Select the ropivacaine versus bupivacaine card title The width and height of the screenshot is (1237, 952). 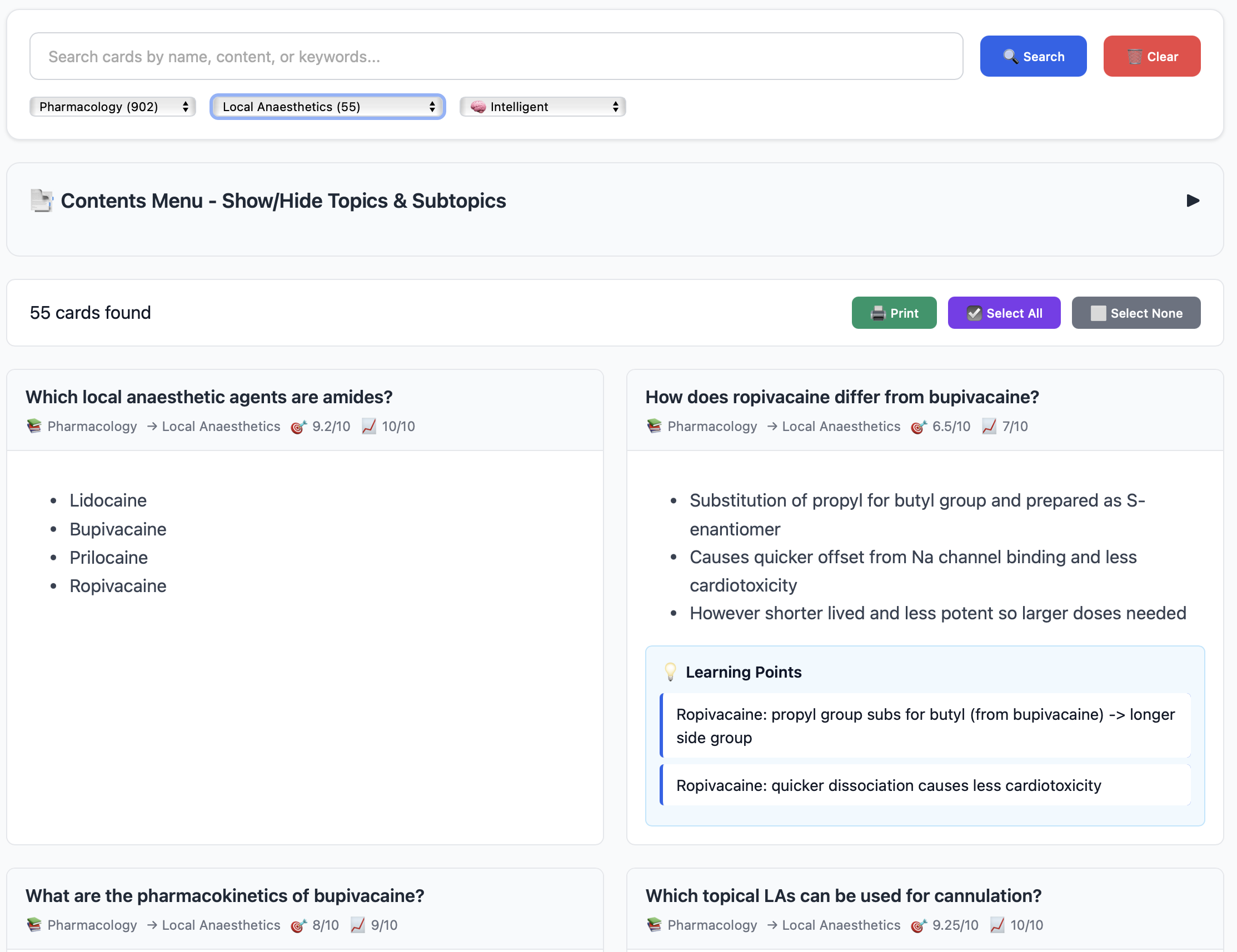pyautogui.click(x=842, y=397)
